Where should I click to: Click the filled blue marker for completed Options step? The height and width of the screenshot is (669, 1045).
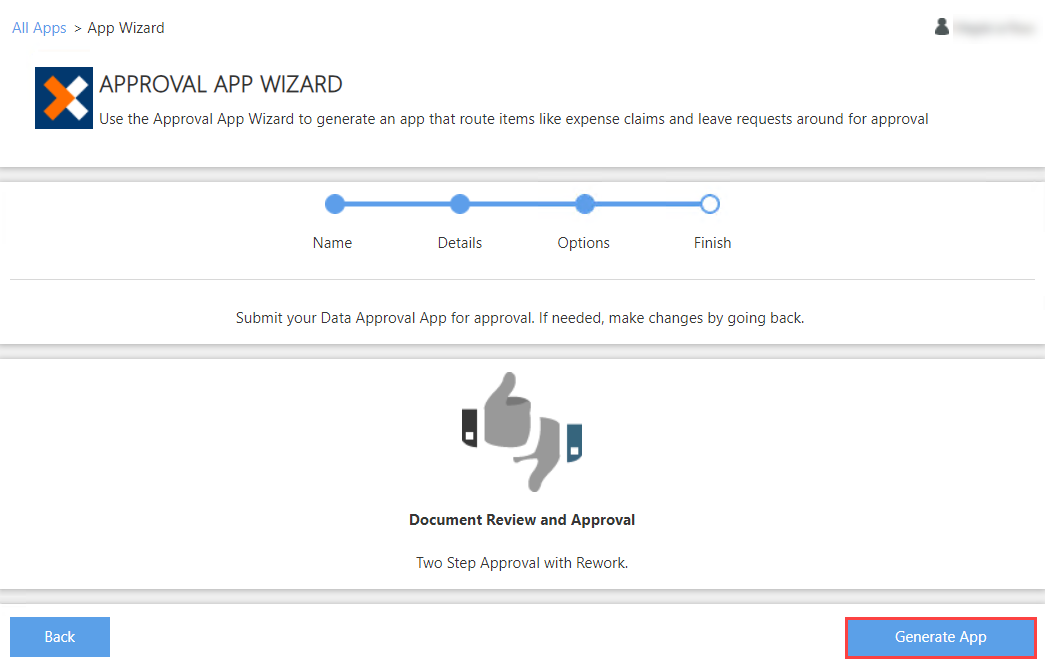click(x=584, y=203)
